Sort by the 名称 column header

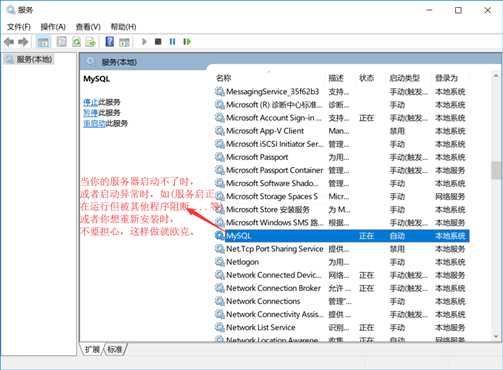(x=223, y=78)
